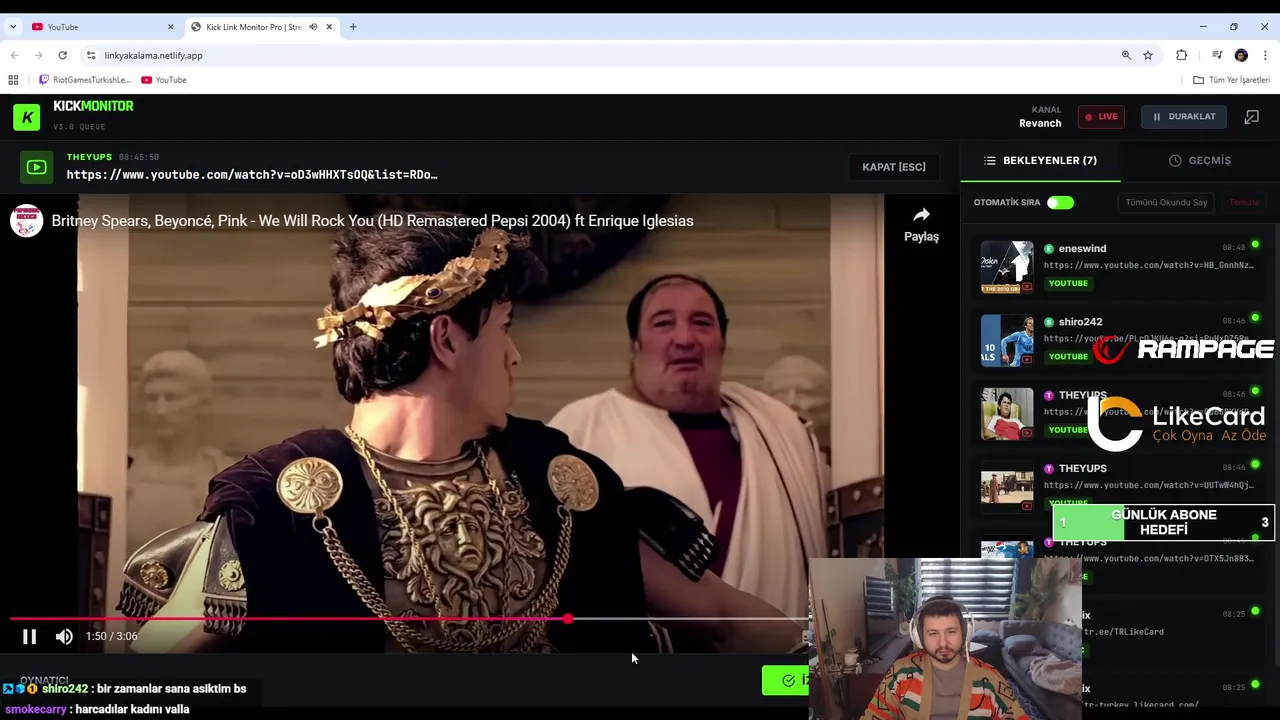Open a new browser tab
Screen dimensions: 1280x720
pos(353,27)
